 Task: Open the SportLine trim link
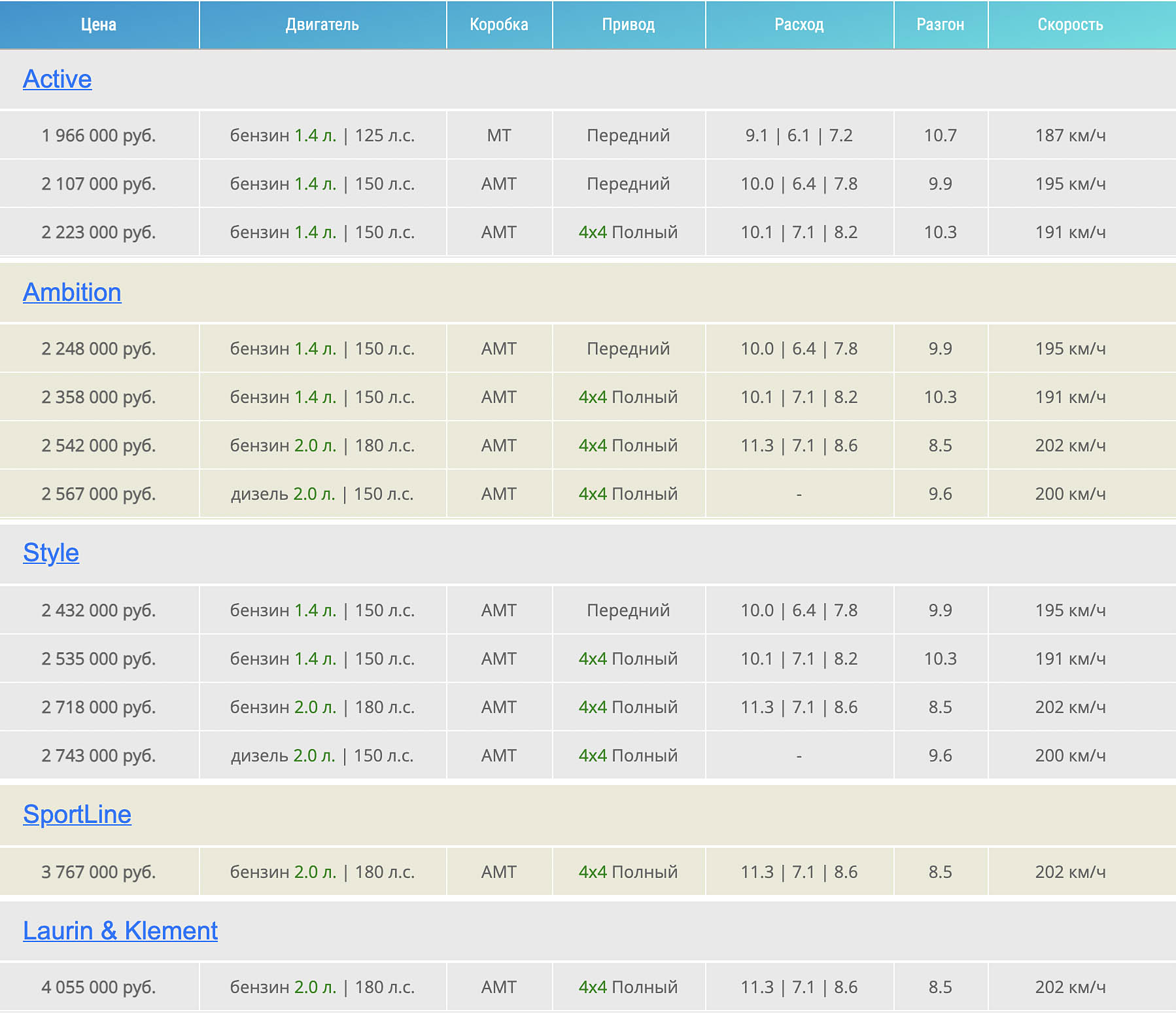(77, 814)
